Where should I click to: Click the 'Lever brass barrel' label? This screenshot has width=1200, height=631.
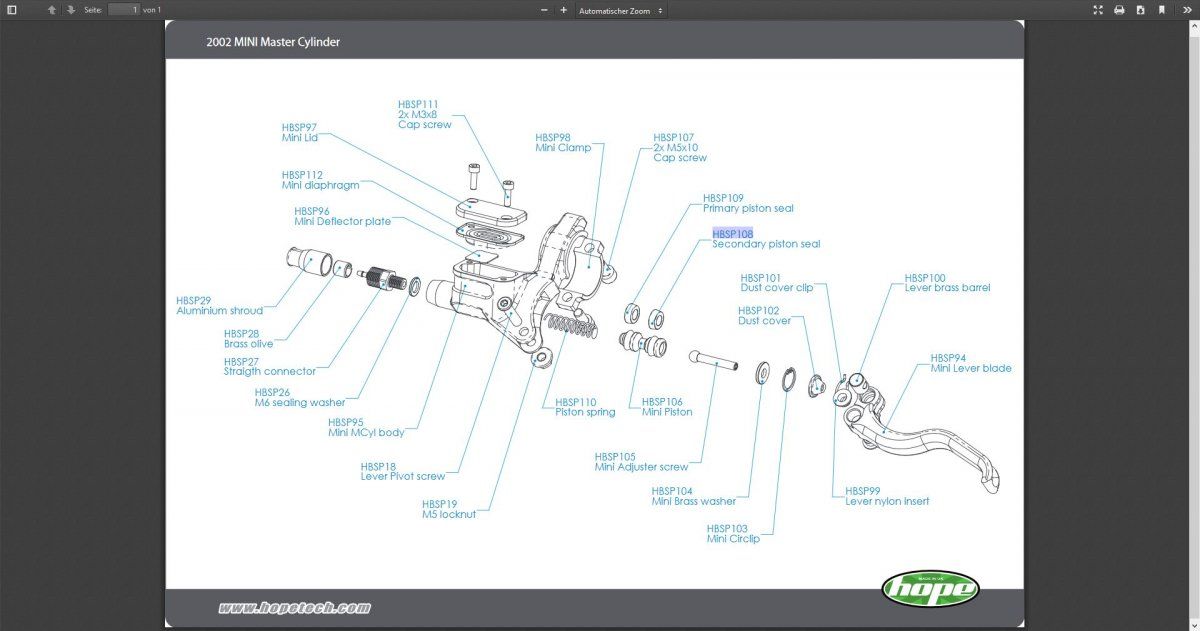pyautogui.click(x=948, y=288)
